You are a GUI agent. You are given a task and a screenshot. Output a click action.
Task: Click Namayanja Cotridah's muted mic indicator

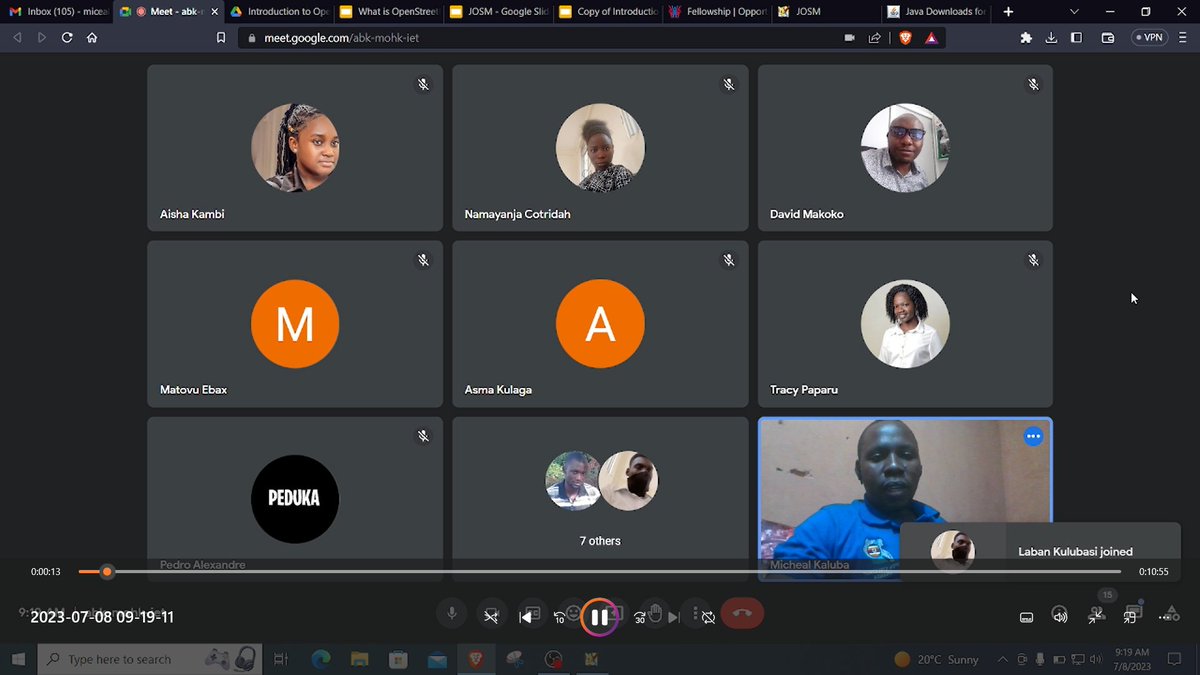[x=729, y=85]
